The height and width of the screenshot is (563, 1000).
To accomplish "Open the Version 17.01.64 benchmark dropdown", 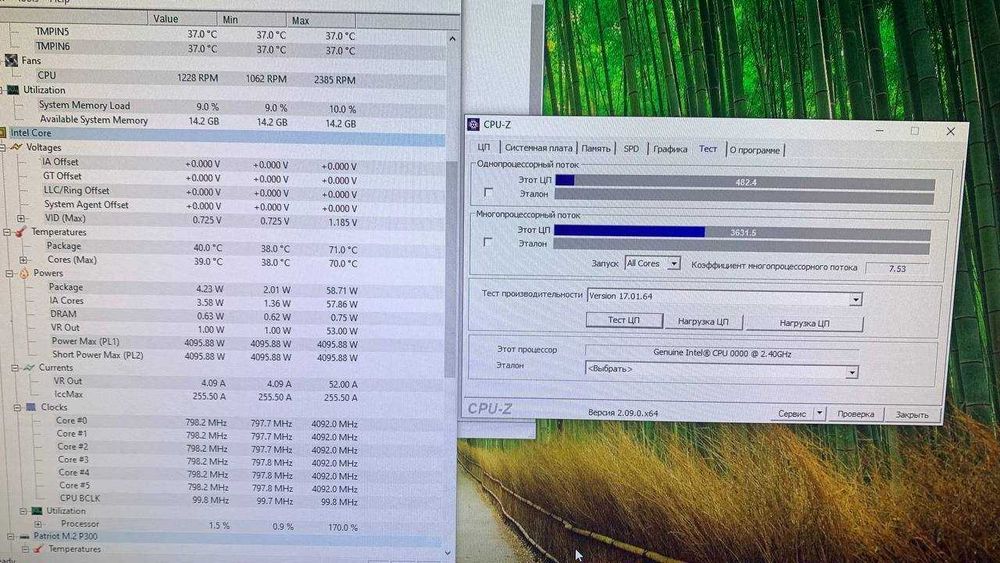I will click(855, 299).
